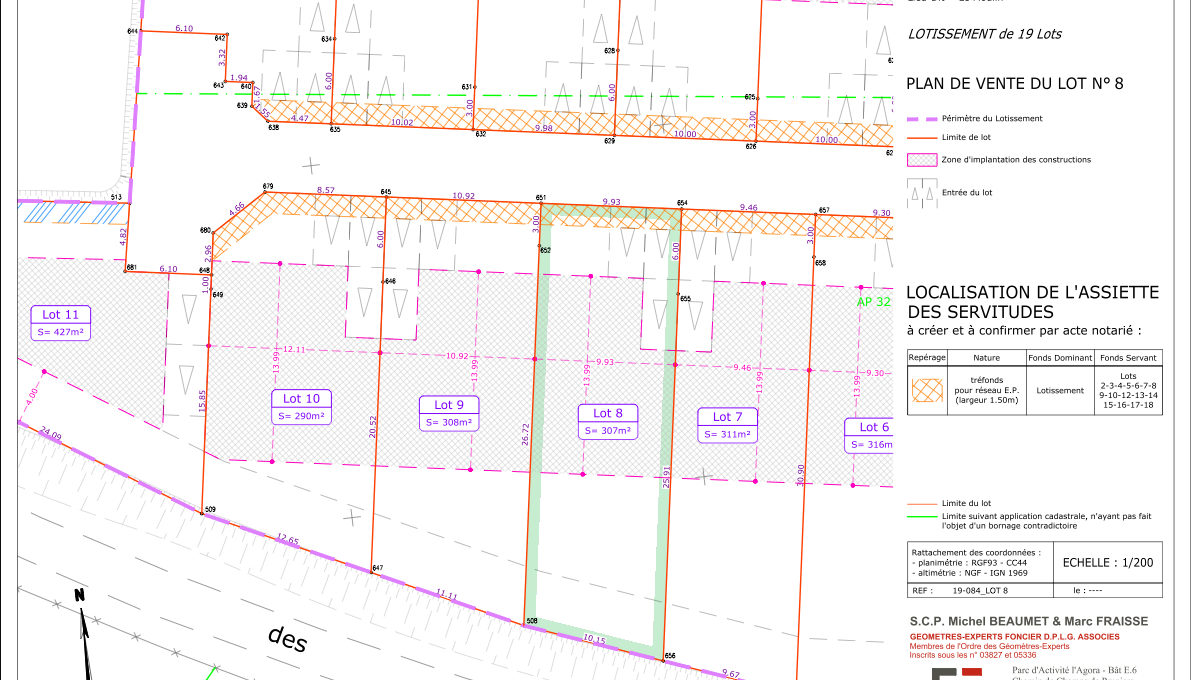
Task: Click the 'Repérage' table header
Action: click(x=927, y=358)
